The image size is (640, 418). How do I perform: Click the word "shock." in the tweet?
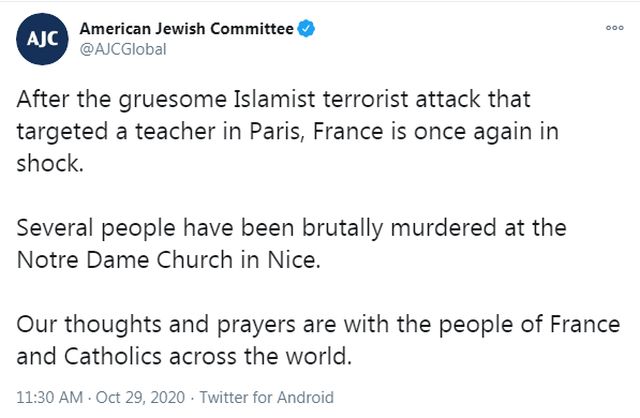(49, 161)
